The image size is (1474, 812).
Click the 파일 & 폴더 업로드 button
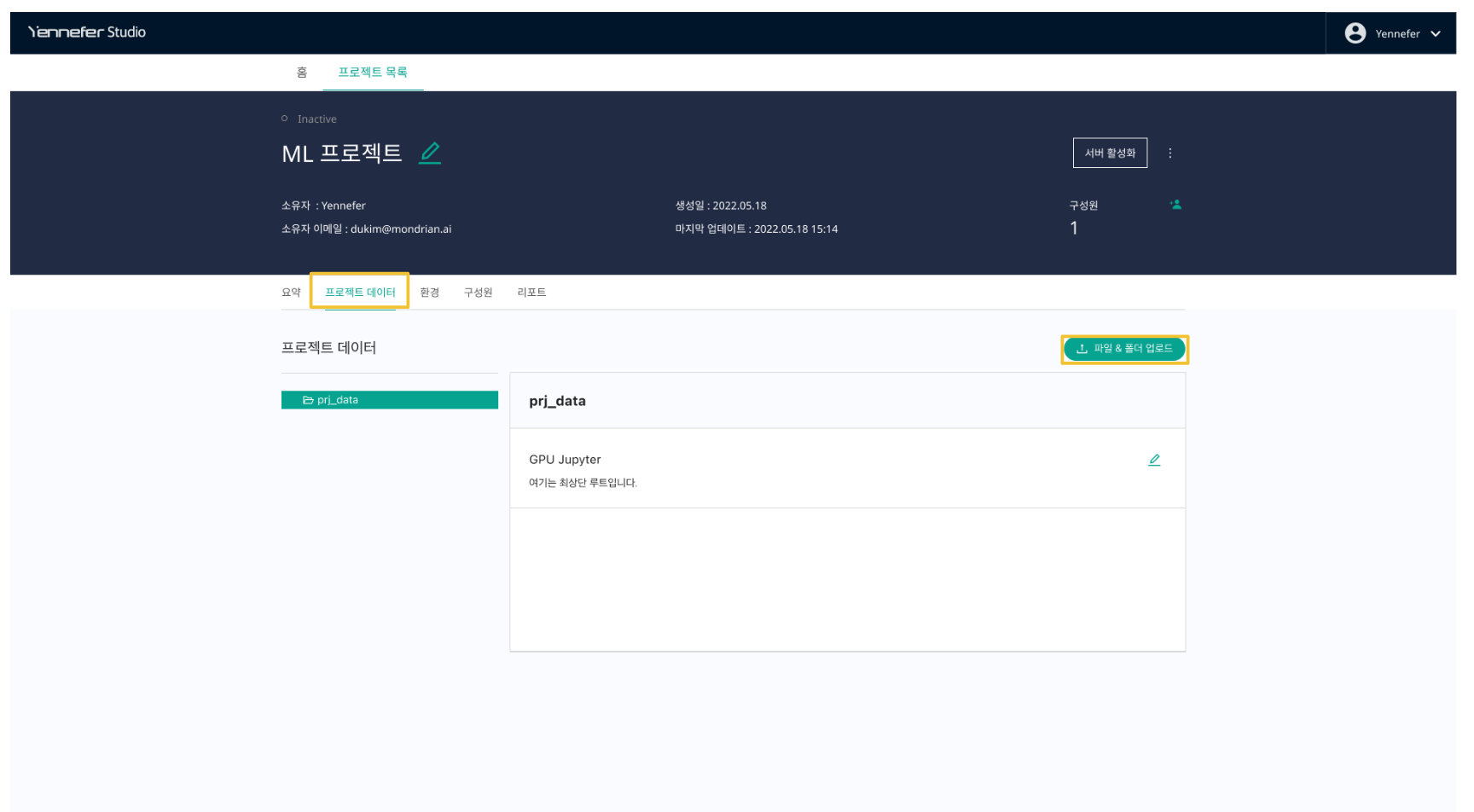[1124, 349]
